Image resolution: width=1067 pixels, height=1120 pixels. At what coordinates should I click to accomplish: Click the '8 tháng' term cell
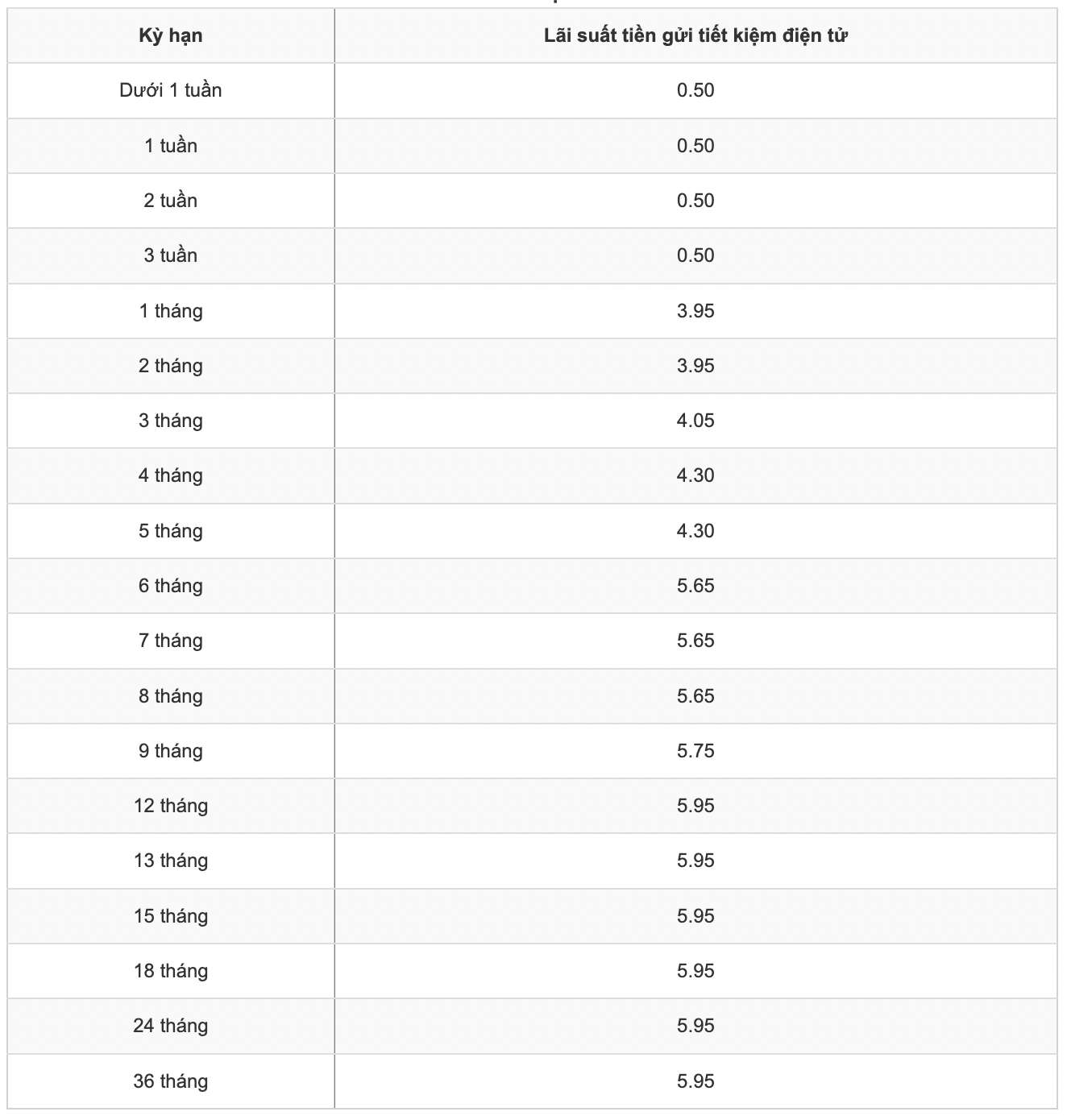point(171,696)
